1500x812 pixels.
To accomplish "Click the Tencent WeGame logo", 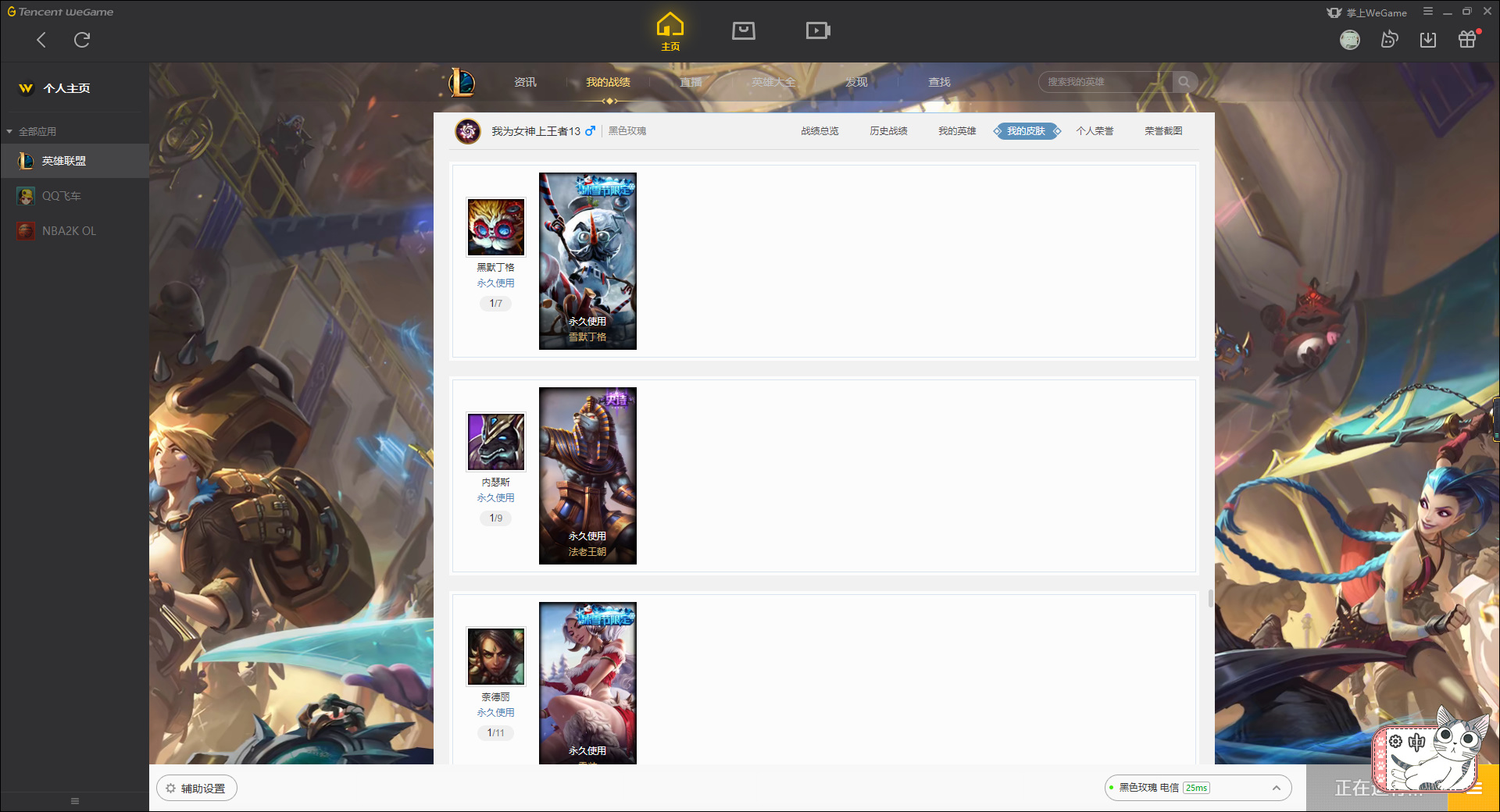I will click(60, 12).
